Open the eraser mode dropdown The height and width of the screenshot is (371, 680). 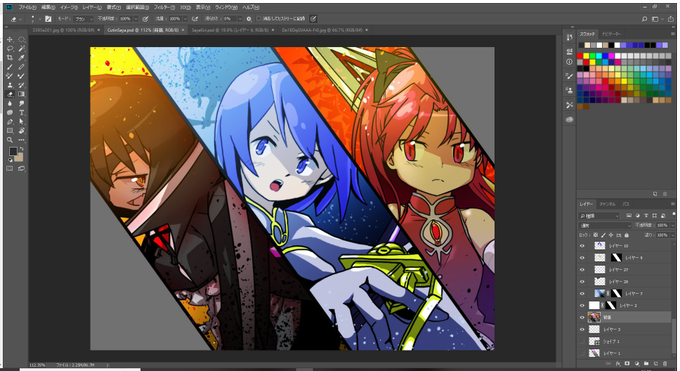click(83, 19)
